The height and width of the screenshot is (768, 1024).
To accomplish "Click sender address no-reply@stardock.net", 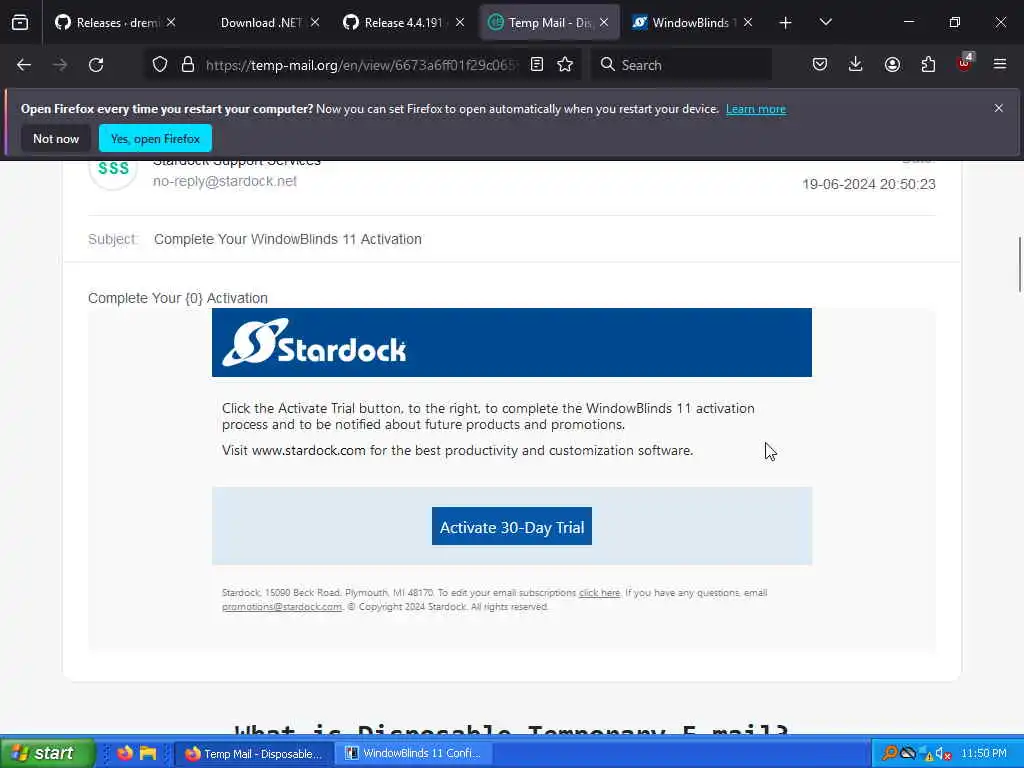I will tap(225, 182).
